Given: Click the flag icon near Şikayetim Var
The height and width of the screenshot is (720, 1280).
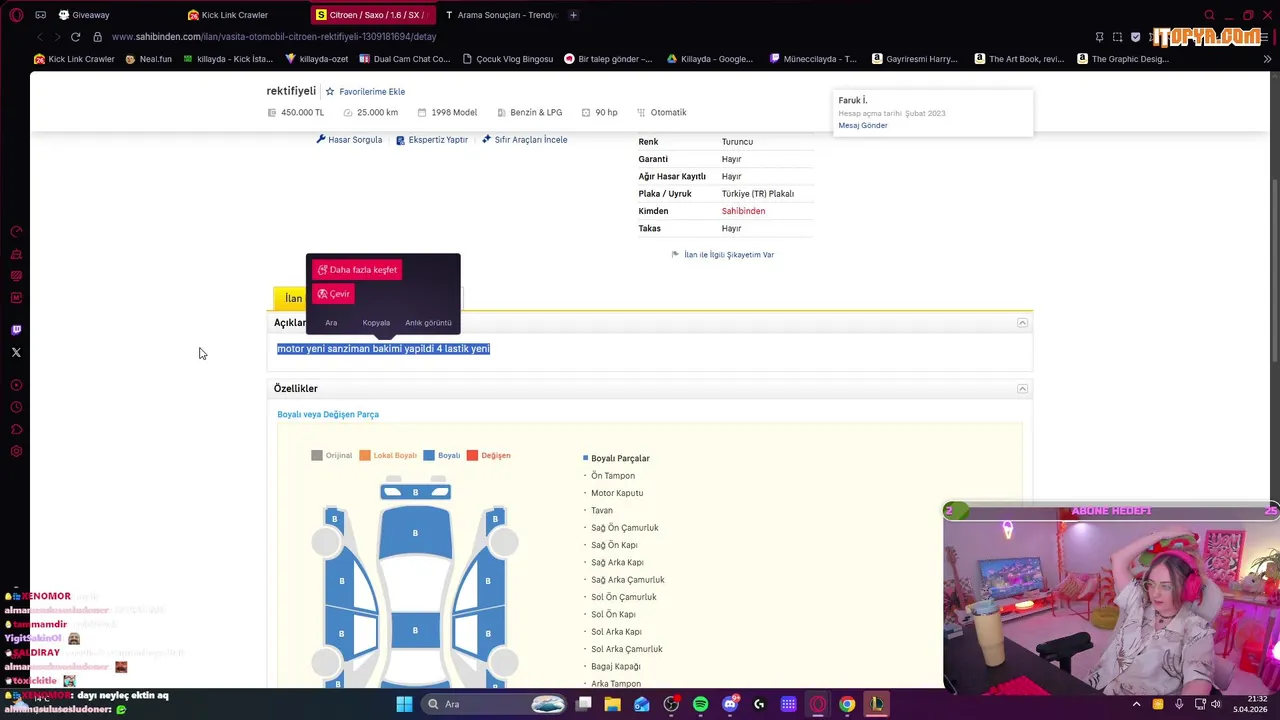Looking at the screenshot, I should [675, 255].
